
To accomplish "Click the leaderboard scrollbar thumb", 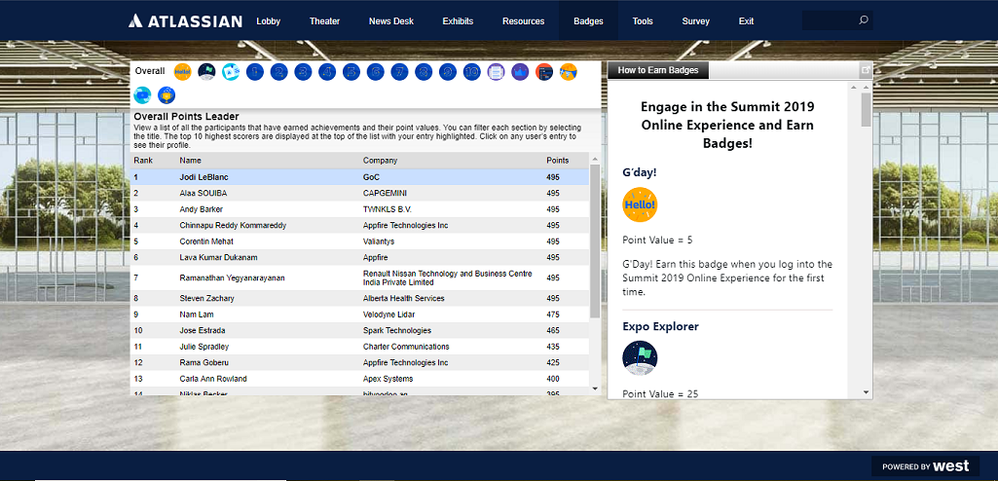I will [x=595, y=240].
